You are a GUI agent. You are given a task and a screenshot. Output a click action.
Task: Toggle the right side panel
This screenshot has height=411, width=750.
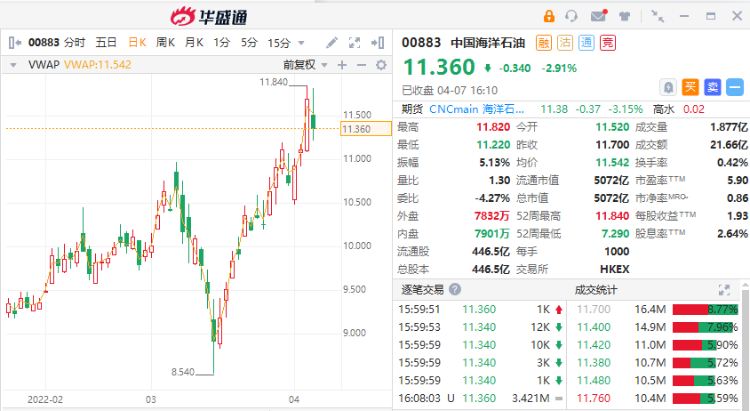[x=378, y=43]
